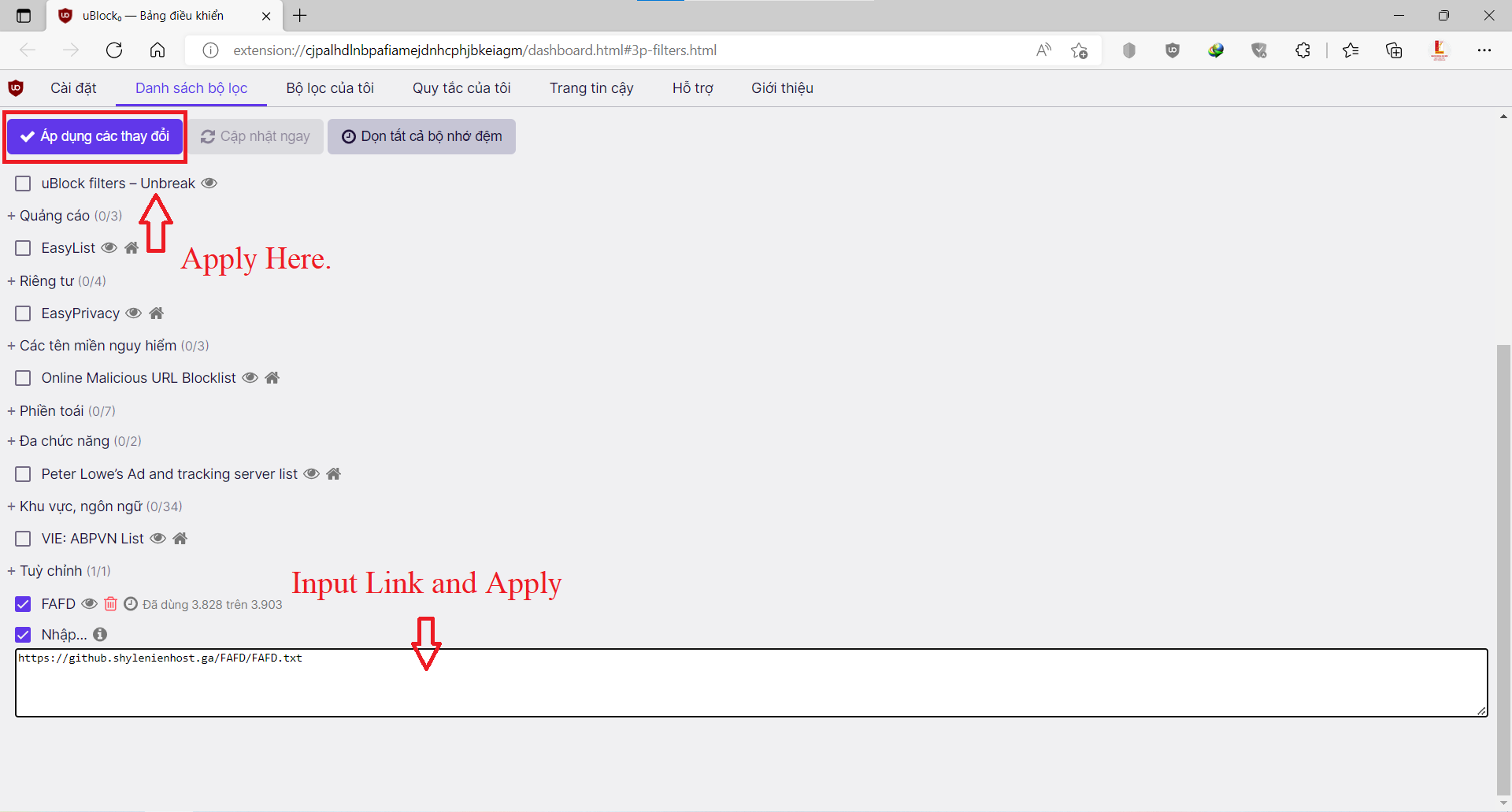Open EasyList home page icon
This screenshot has width=1512, height=812.
[132, 248]
